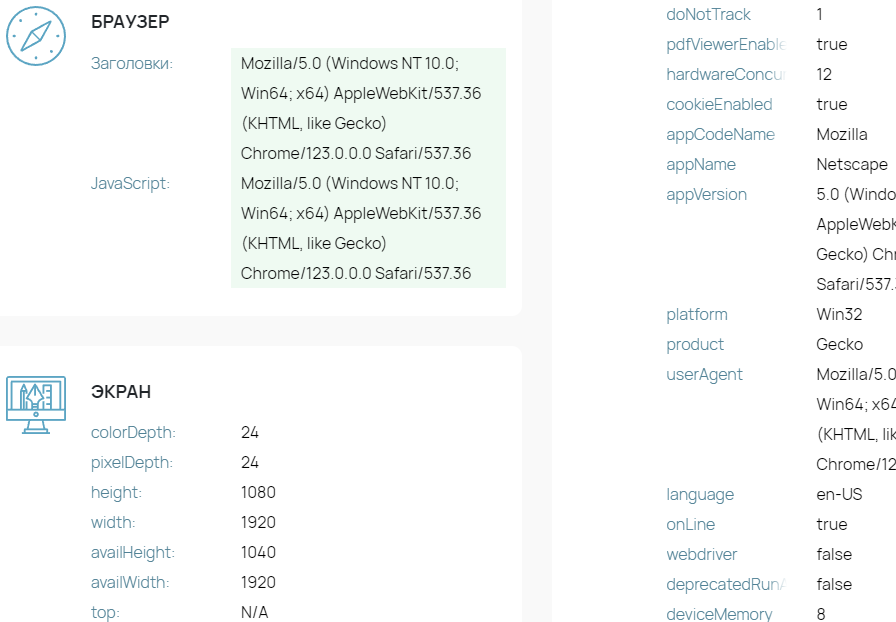Viewport: 896px width, 622px height.
Task: Click the userAgent property label
Action: coord(705,374)
